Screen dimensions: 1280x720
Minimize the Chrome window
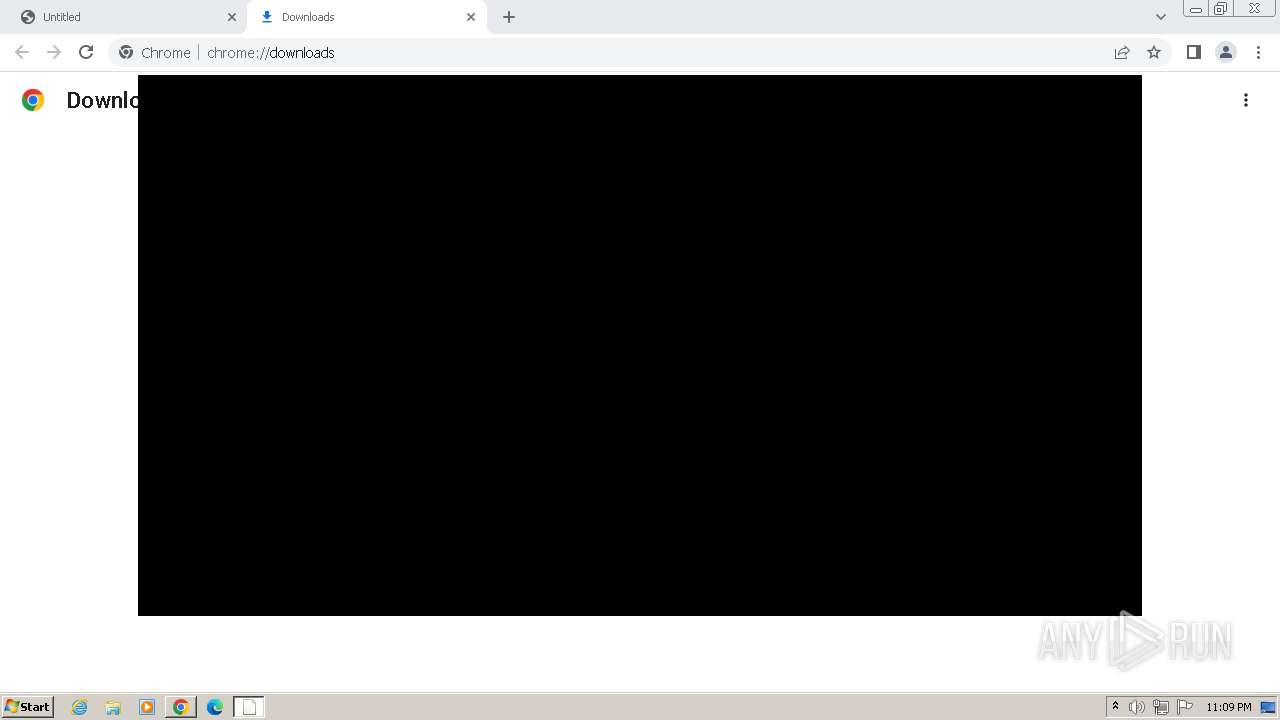click(x=1196, y=9)
